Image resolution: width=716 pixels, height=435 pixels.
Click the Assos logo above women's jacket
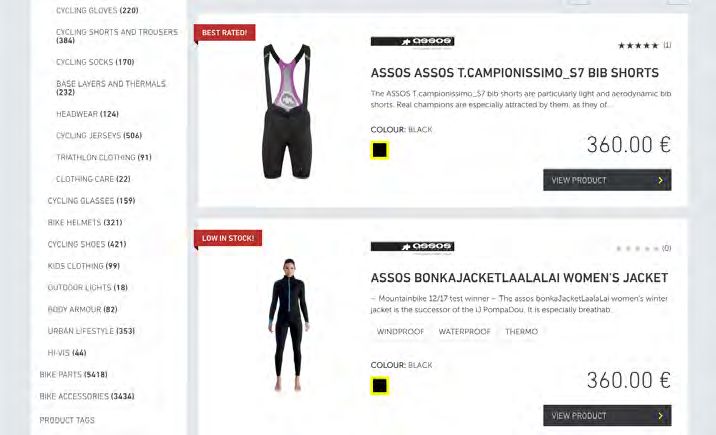tap(412, 247)
